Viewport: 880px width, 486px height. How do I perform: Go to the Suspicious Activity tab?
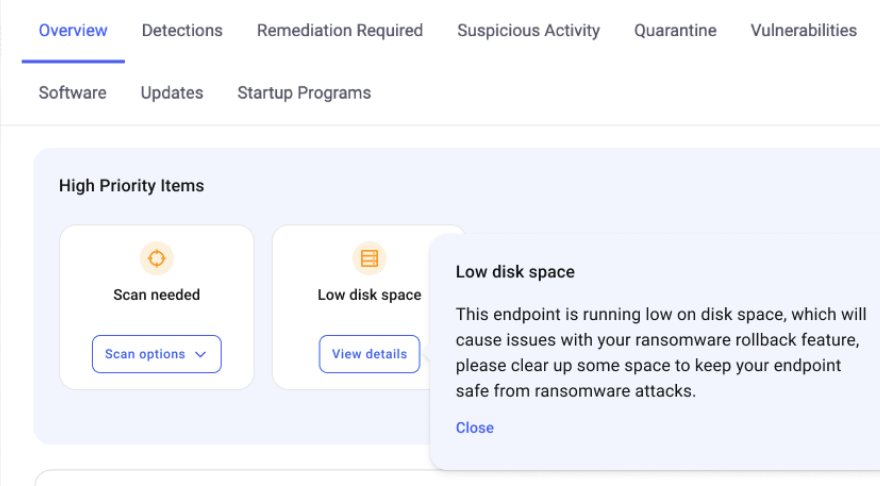(528, 30)
